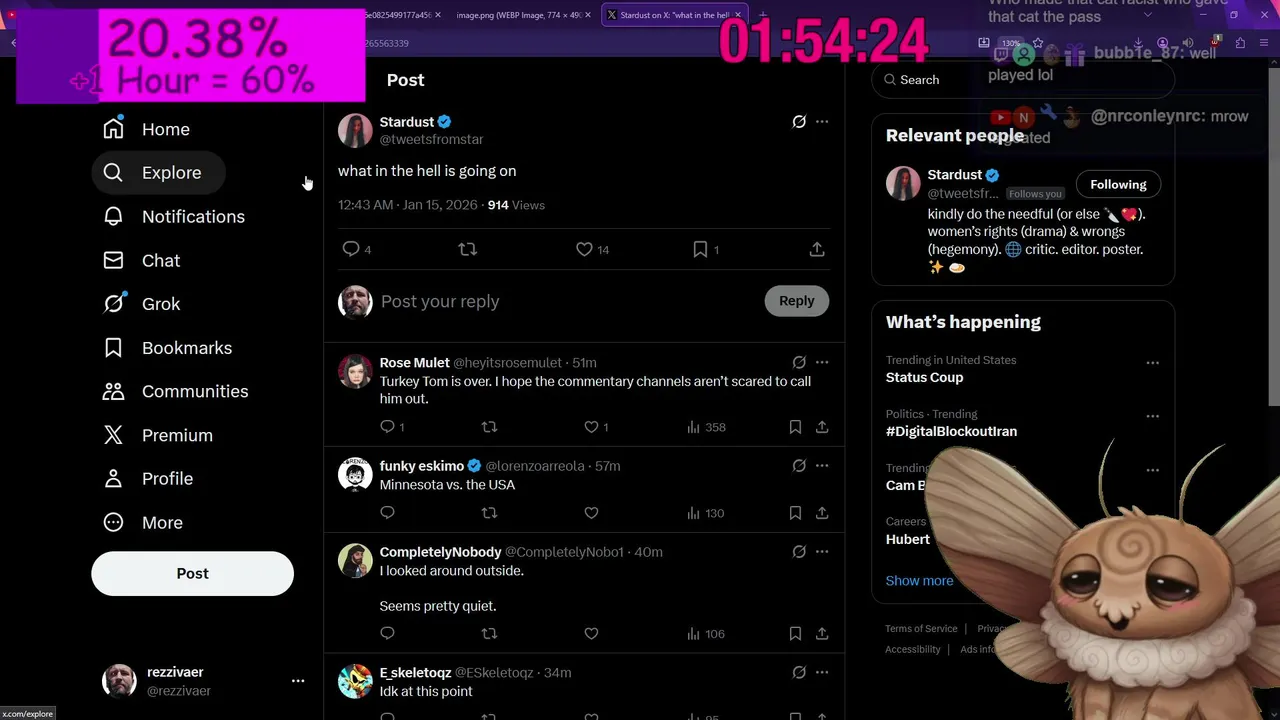Click Show more under What's happening
1280x720 pixels.
click(x=919, y=581)
